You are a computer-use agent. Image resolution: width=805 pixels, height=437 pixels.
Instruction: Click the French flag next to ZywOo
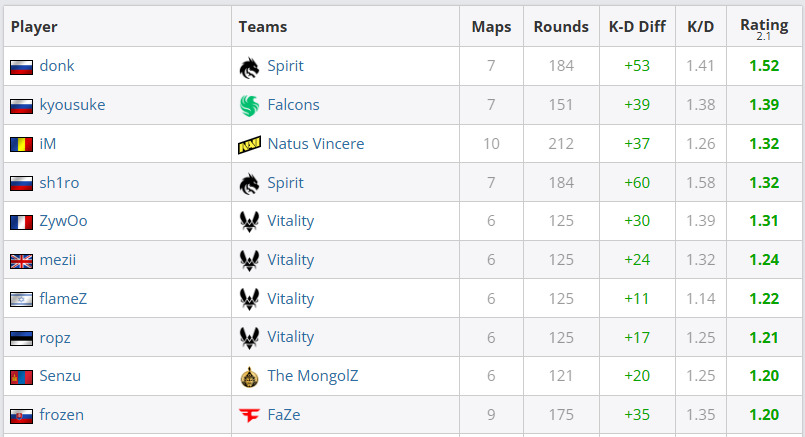pyautogui.click(x=21, y=221)
